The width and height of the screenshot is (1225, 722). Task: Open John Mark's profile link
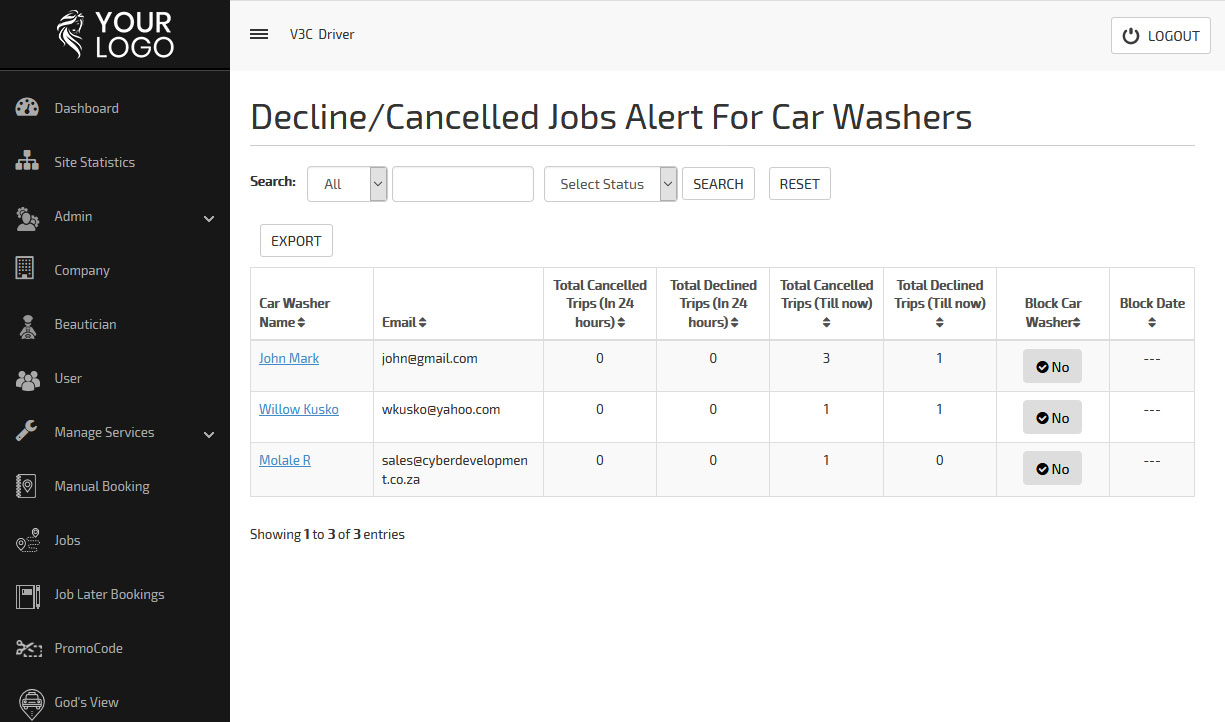point(289,358)
